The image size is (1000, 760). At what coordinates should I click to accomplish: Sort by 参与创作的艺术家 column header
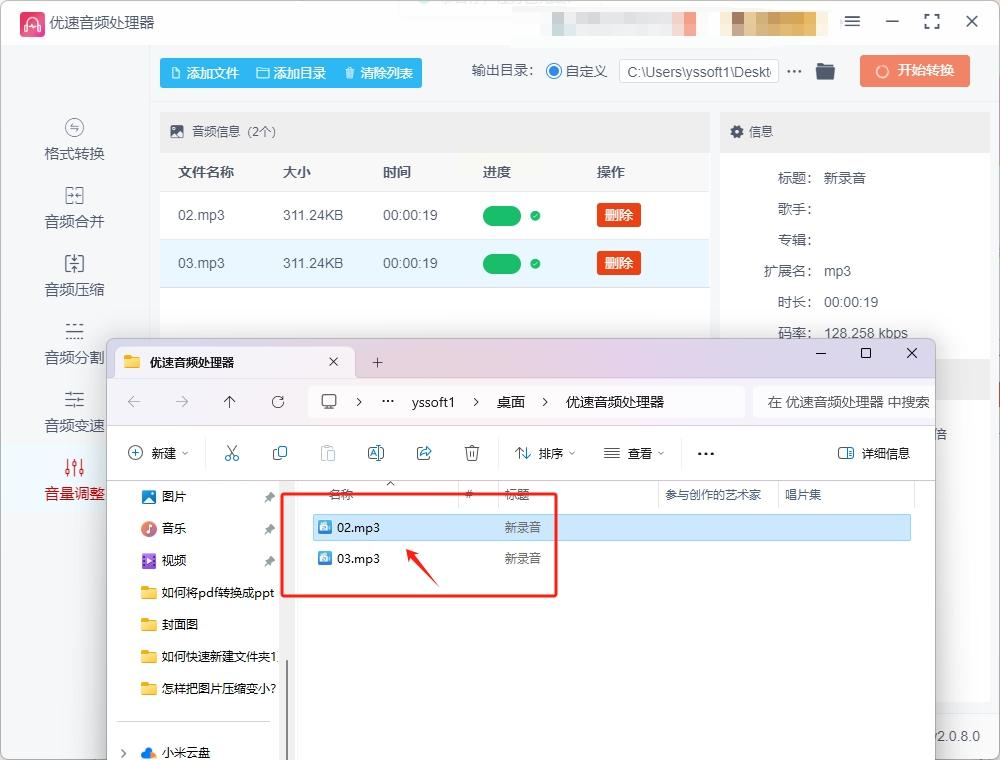[713, 495]
